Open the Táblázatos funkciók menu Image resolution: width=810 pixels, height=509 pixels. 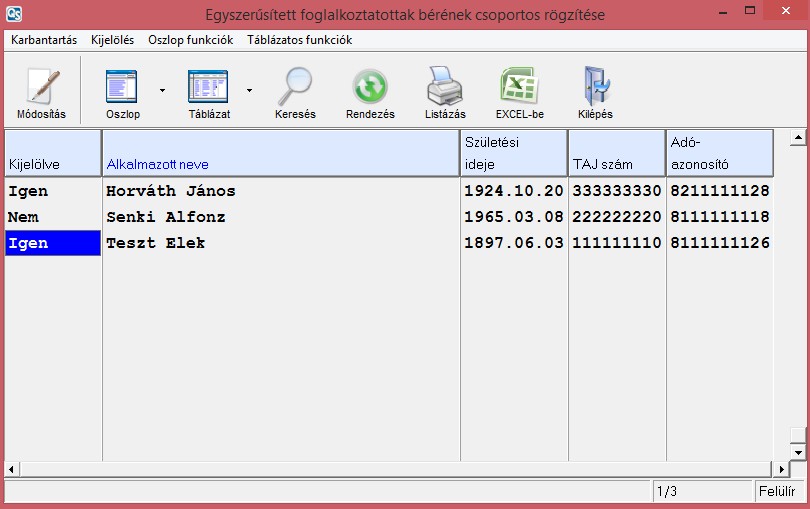[x=299, y=40]
